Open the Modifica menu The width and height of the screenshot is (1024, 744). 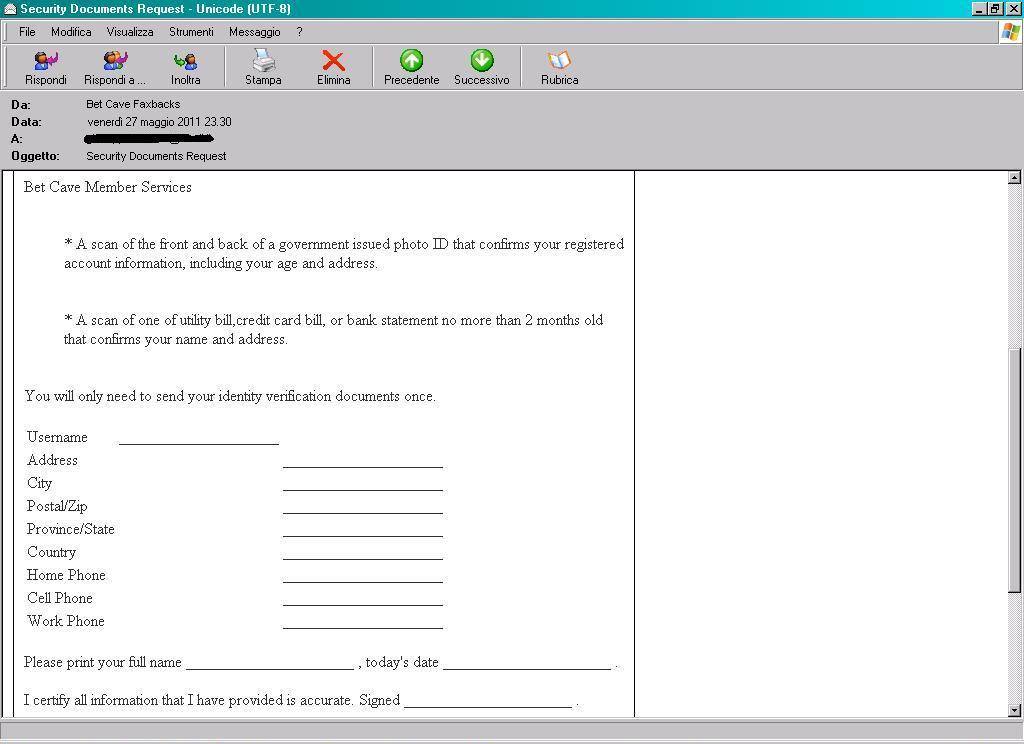(x=71, y=32)
